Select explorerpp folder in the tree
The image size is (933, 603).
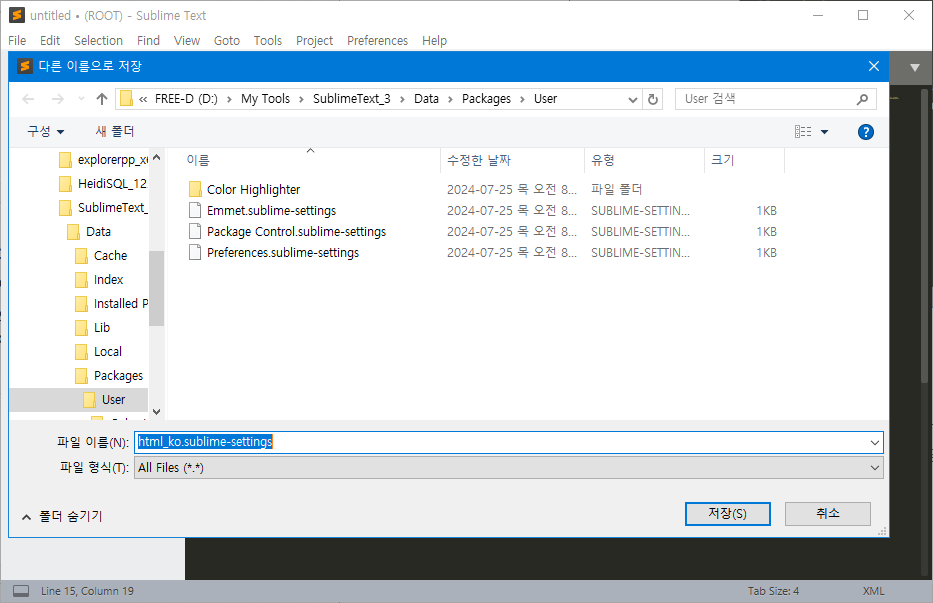104,160
